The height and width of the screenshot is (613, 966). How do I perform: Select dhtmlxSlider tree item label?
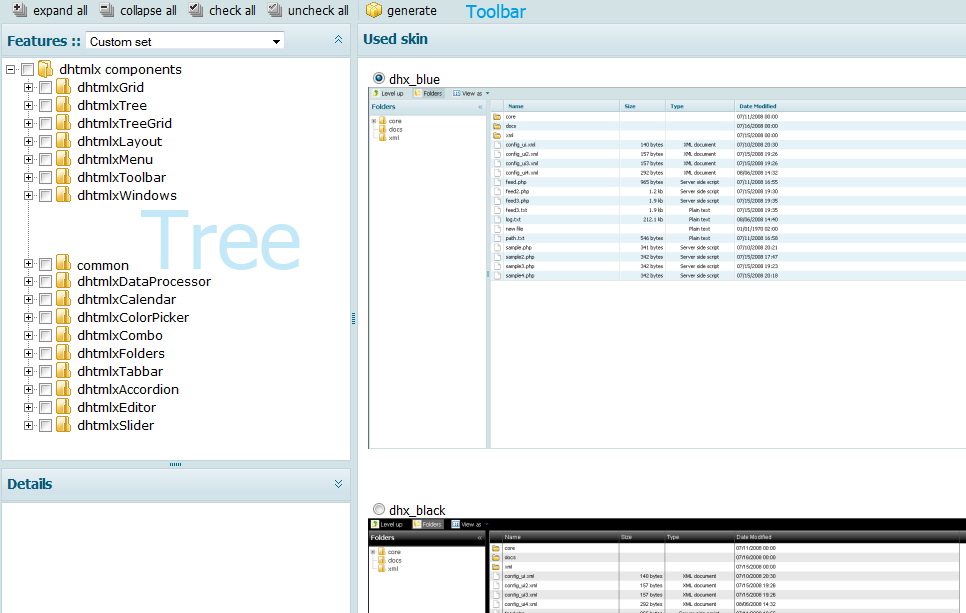click(x=115, y=426)
